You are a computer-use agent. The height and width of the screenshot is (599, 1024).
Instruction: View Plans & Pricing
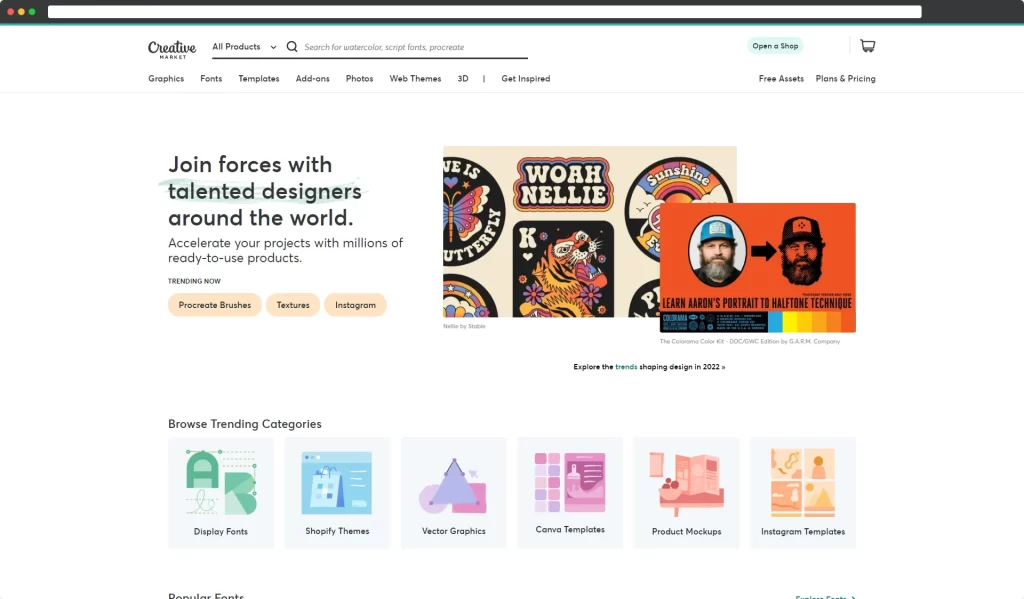(845, 78)
